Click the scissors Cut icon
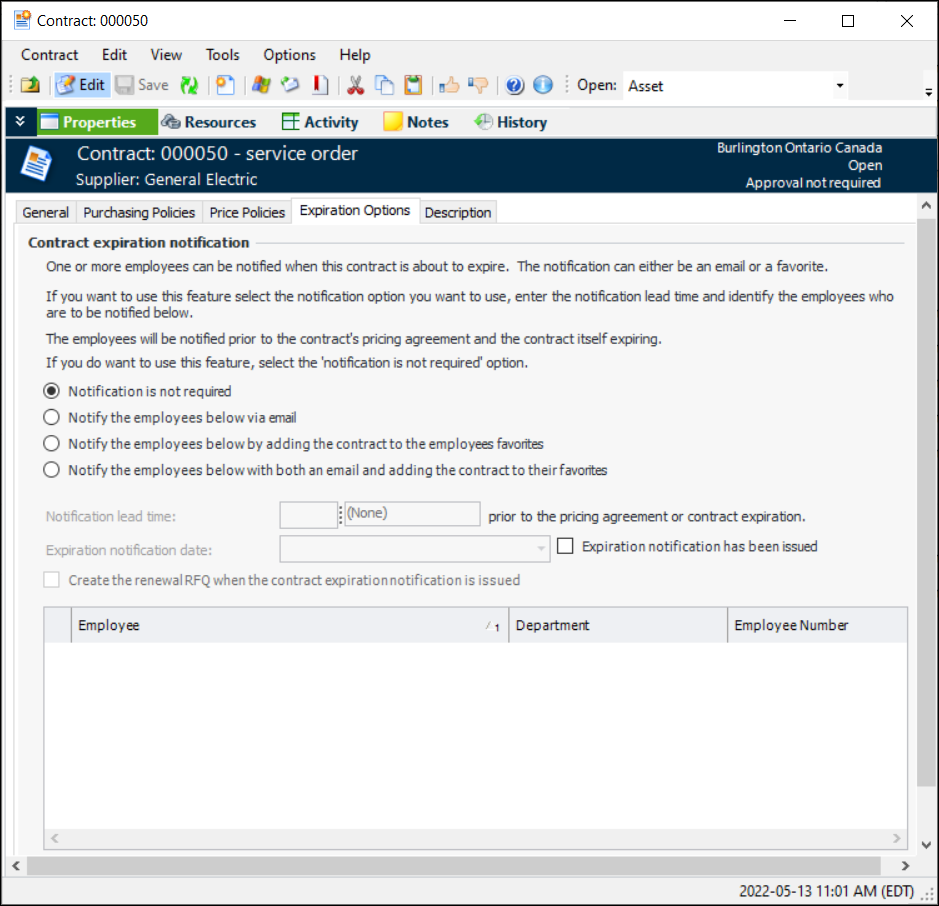 [356, 85]
